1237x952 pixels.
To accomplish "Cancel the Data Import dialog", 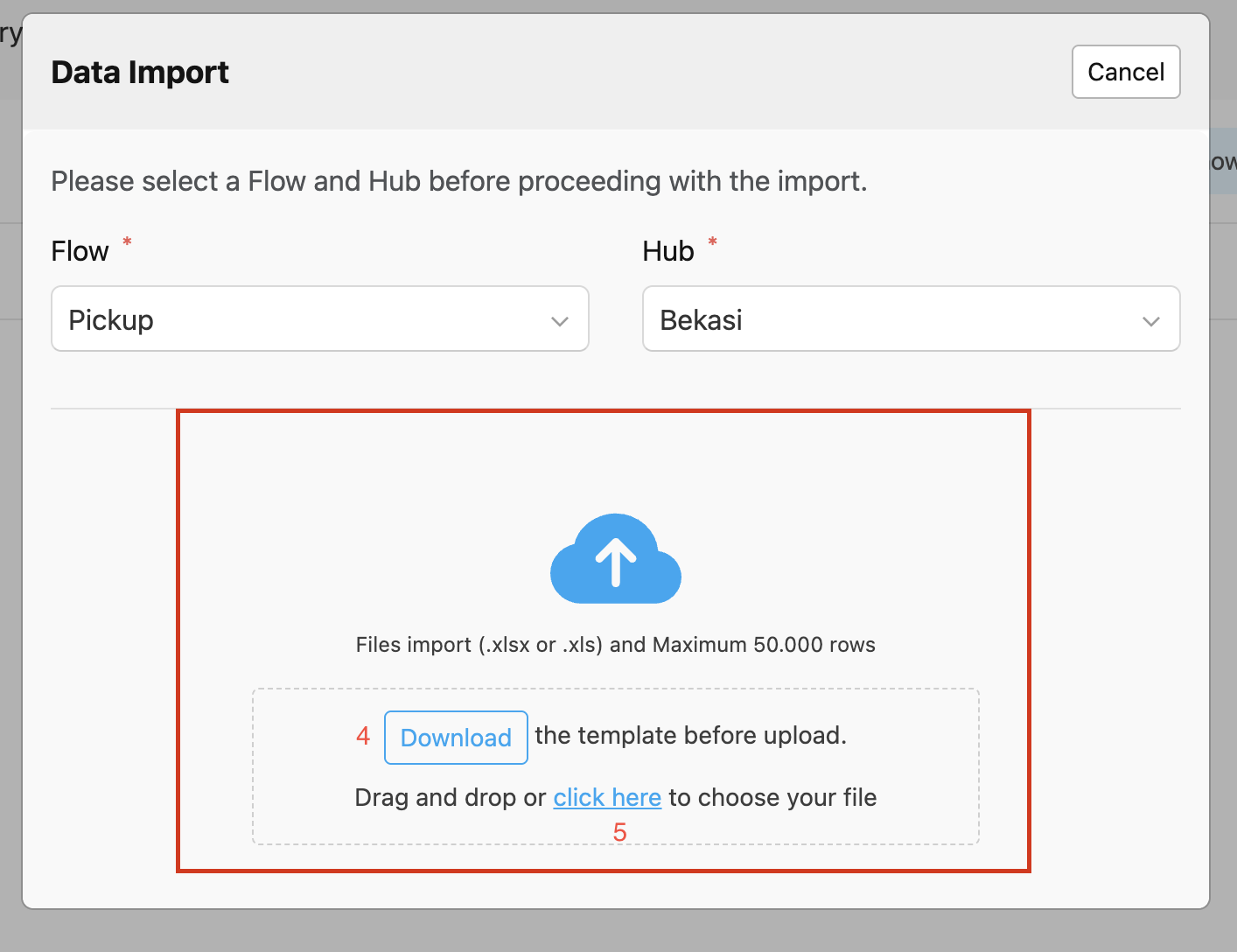I will [1126, 72].
